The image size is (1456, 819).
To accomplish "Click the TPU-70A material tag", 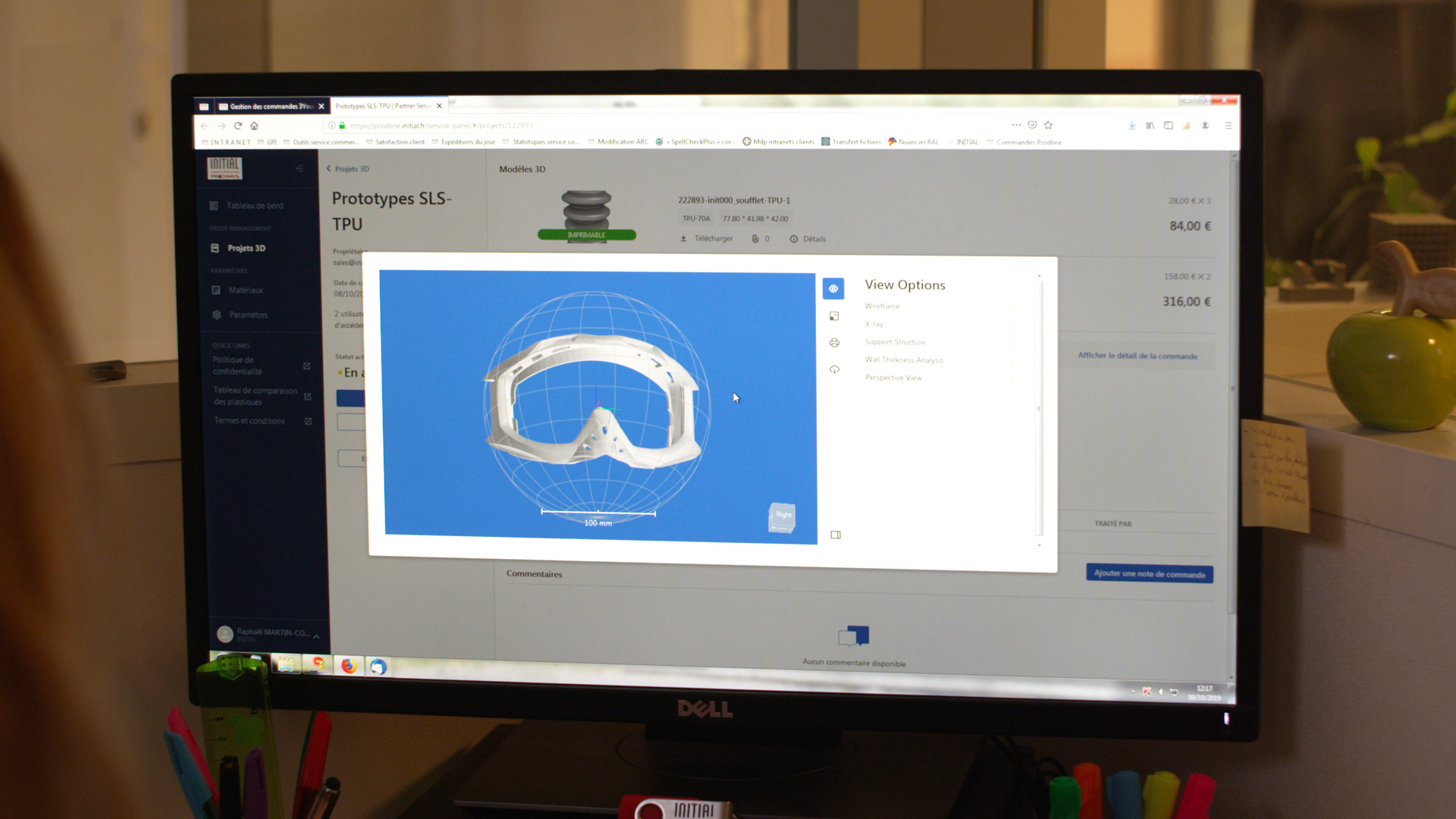I will pyautogui.click(x=695, y=218).
